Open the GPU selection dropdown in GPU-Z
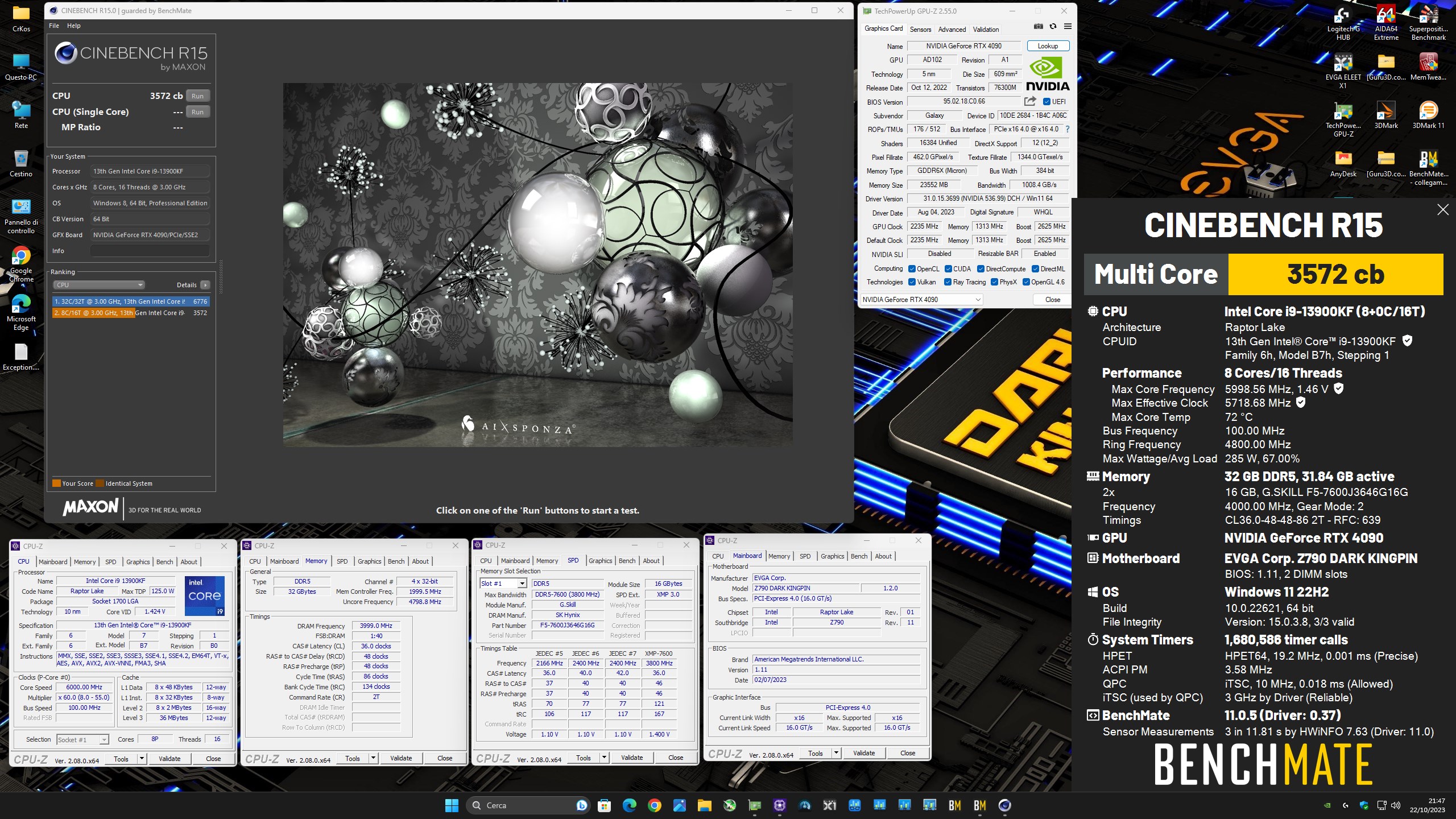 921,300
